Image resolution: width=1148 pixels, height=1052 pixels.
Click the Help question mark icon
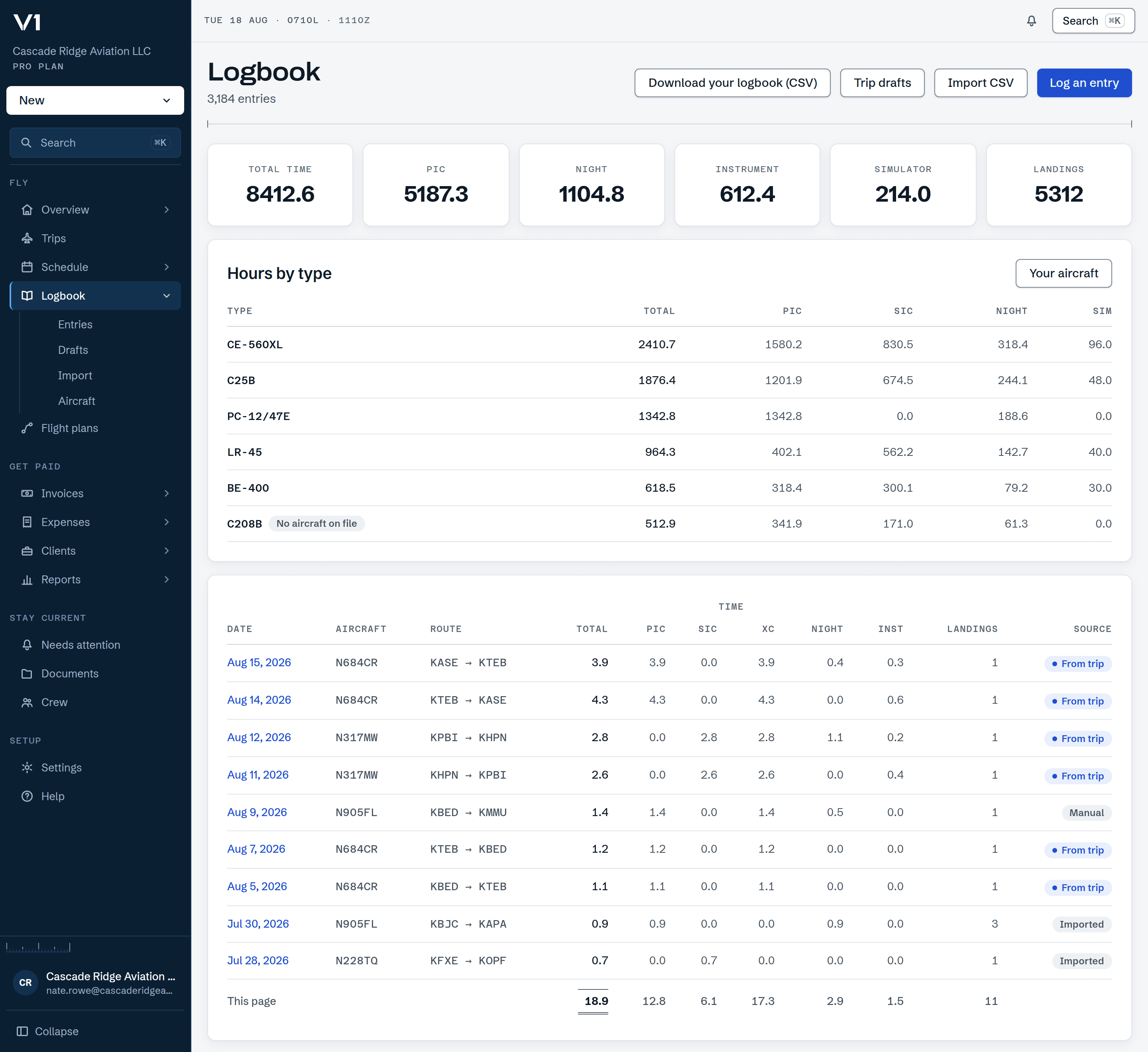click(27, 797)
